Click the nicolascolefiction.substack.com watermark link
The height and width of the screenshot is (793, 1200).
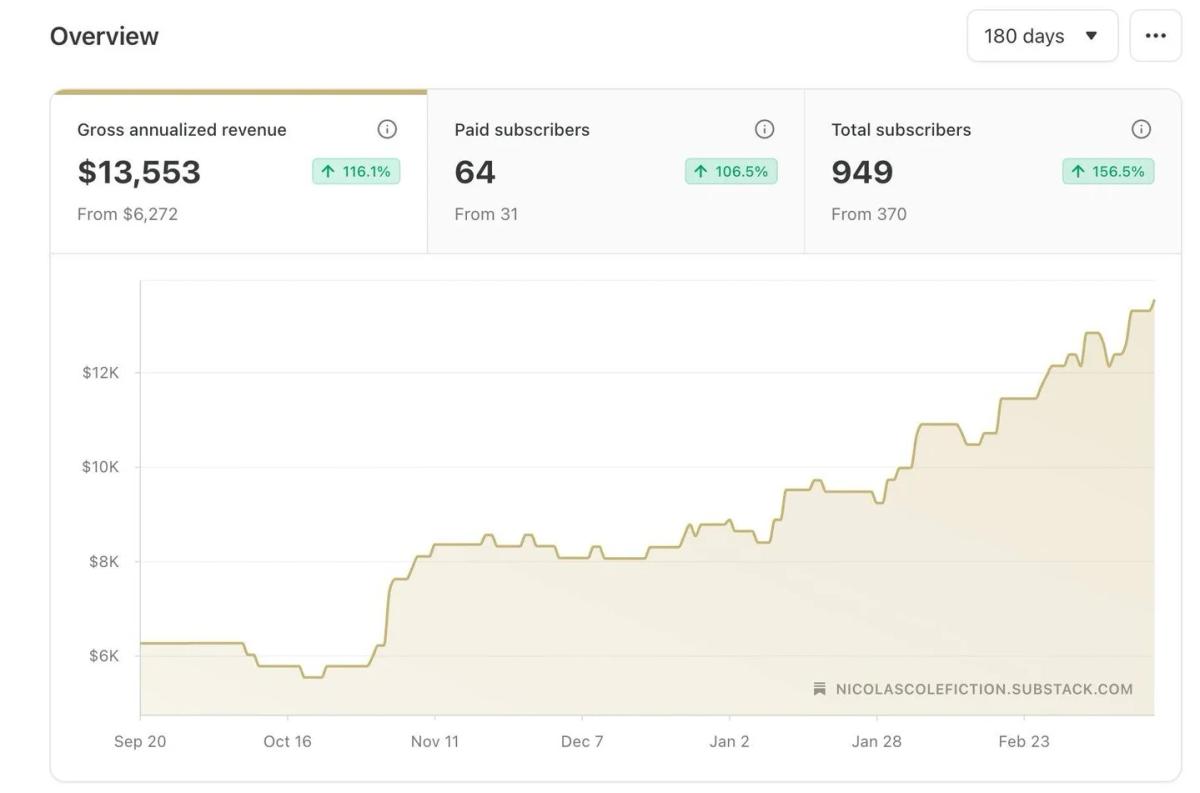click(x=983, y=688)
